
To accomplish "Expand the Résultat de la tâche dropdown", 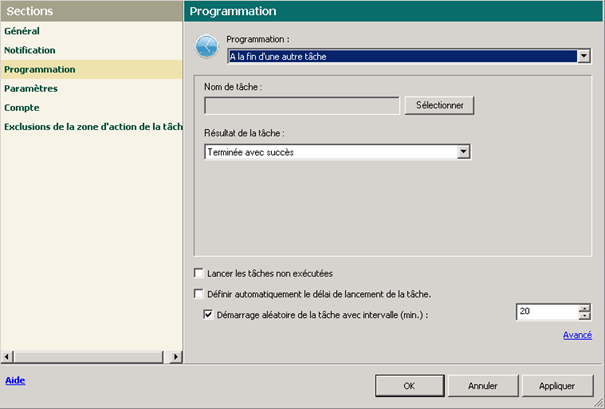I will tap(463, 152).
